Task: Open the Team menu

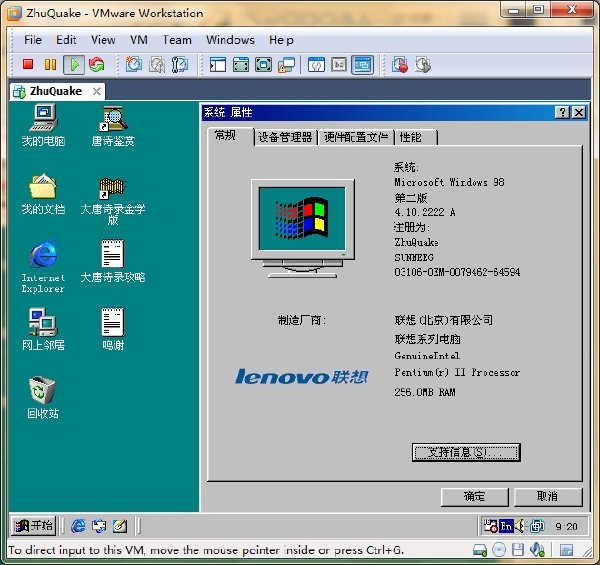Action: tap(177, 40)
